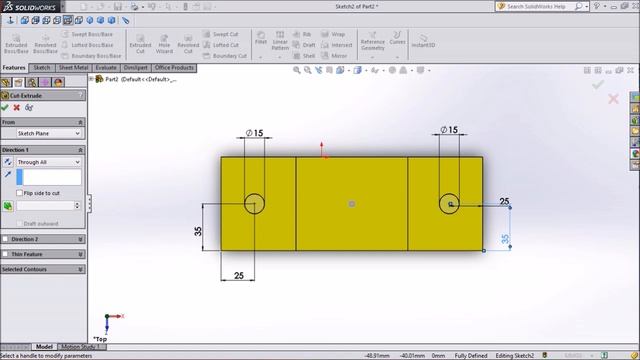Click the Normal To view icon
The image size is (640, 360).
click(11, 20)
